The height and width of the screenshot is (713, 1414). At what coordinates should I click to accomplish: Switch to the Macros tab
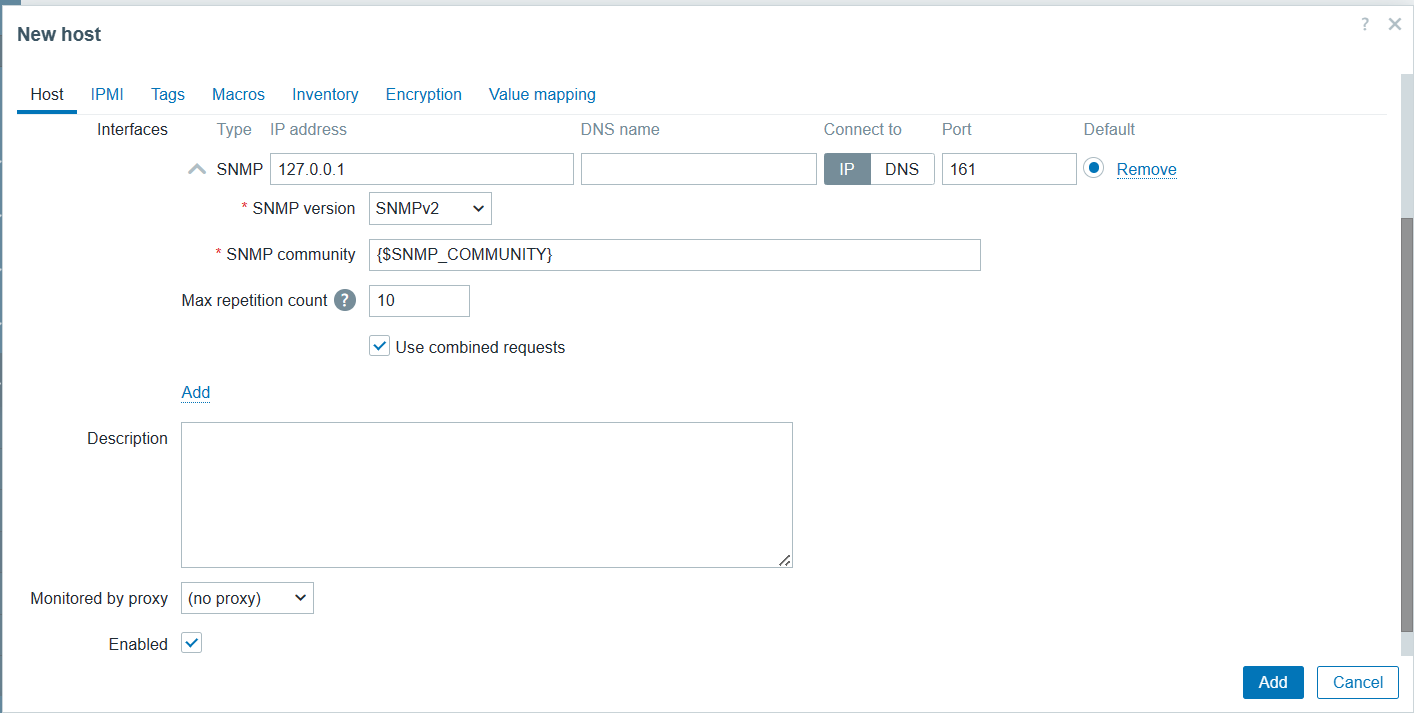[238, 94]
